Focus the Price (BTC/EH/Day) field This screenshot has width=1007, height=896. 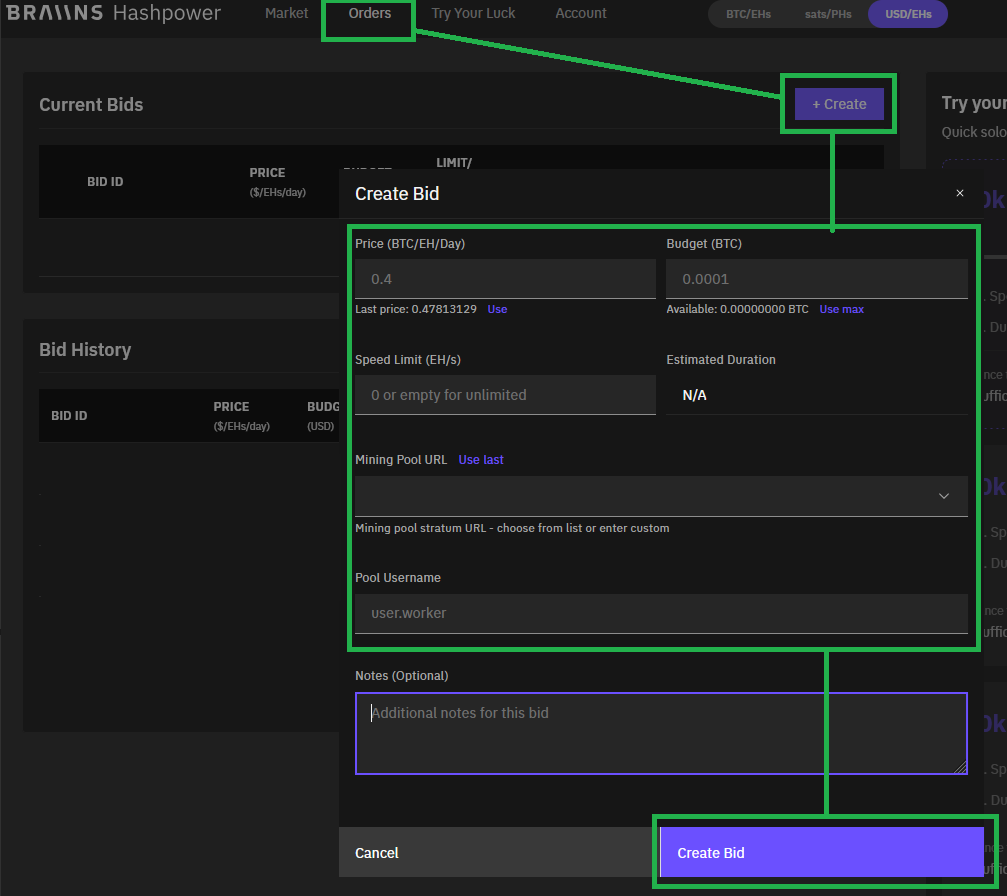(505, 279)
